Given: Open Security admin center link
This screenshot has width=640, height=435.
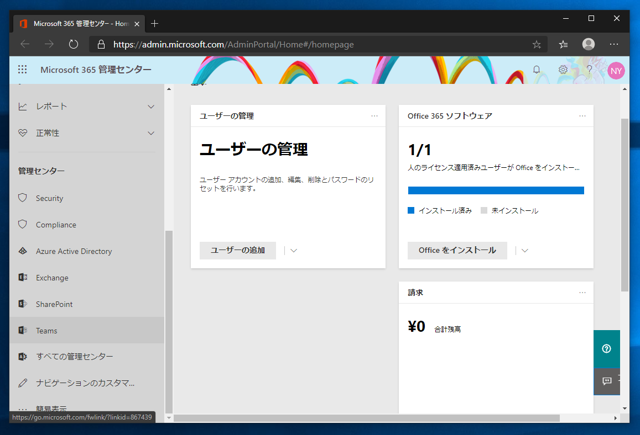Looking at the screenshot, I should tap(49, 198).
